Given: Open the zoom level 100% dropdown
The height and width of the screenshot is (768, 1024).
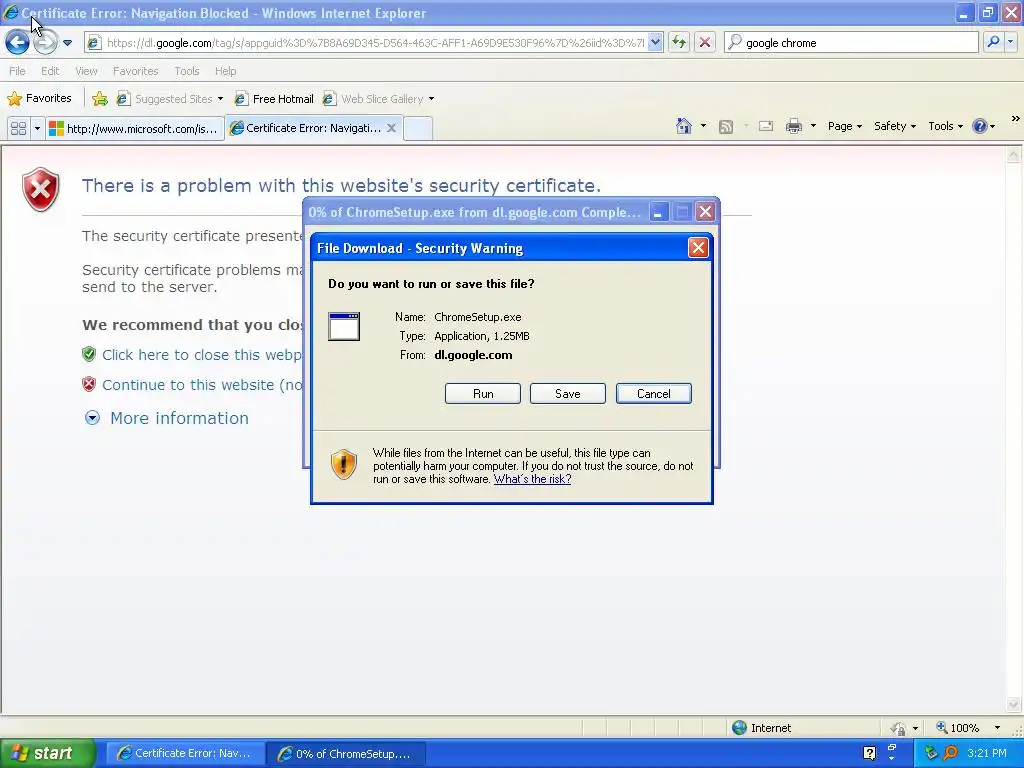Looking at the screenshot, I should (997, 728).
